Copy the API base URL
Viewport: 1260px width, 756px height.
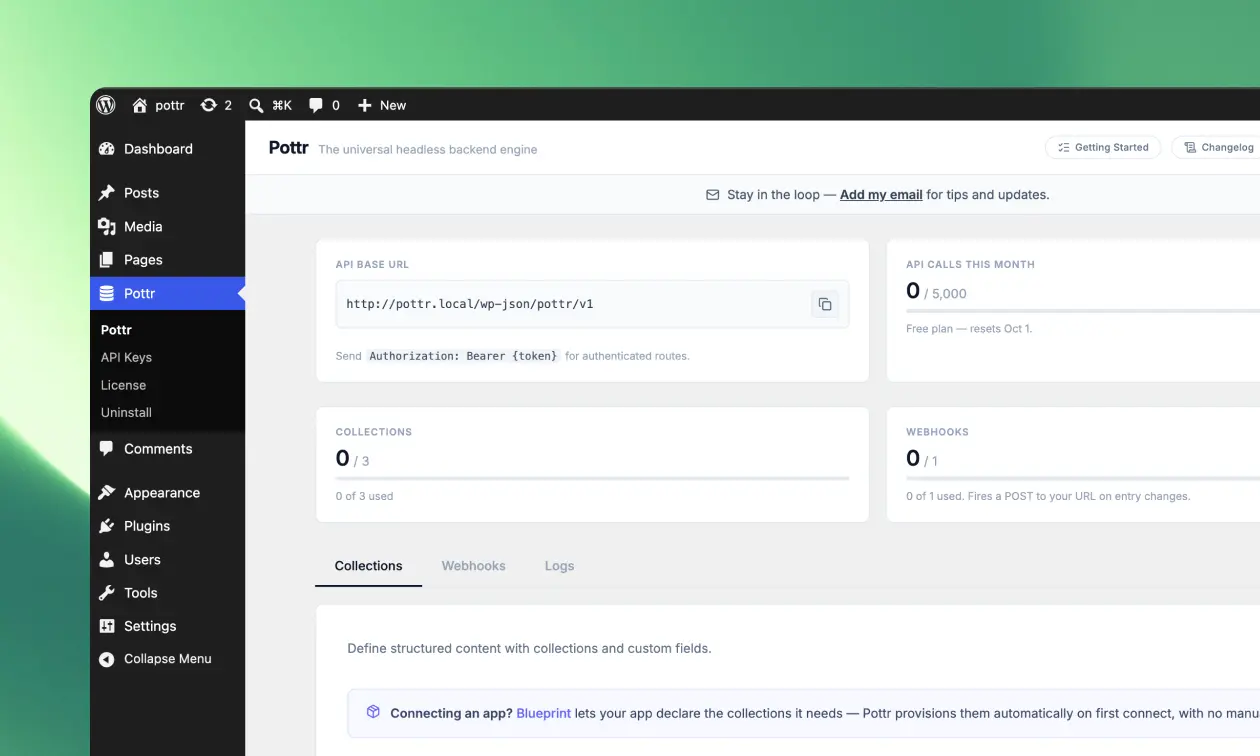point(825,304)
